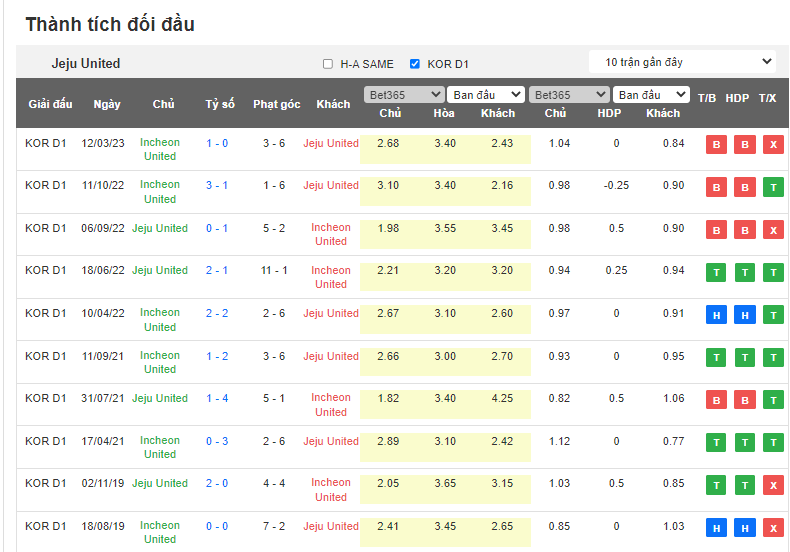The width and height of the screenshot is (790, 552).
Task: Uncheck the KOR D1 filter checkbox
Action: (x=415, y=64)
